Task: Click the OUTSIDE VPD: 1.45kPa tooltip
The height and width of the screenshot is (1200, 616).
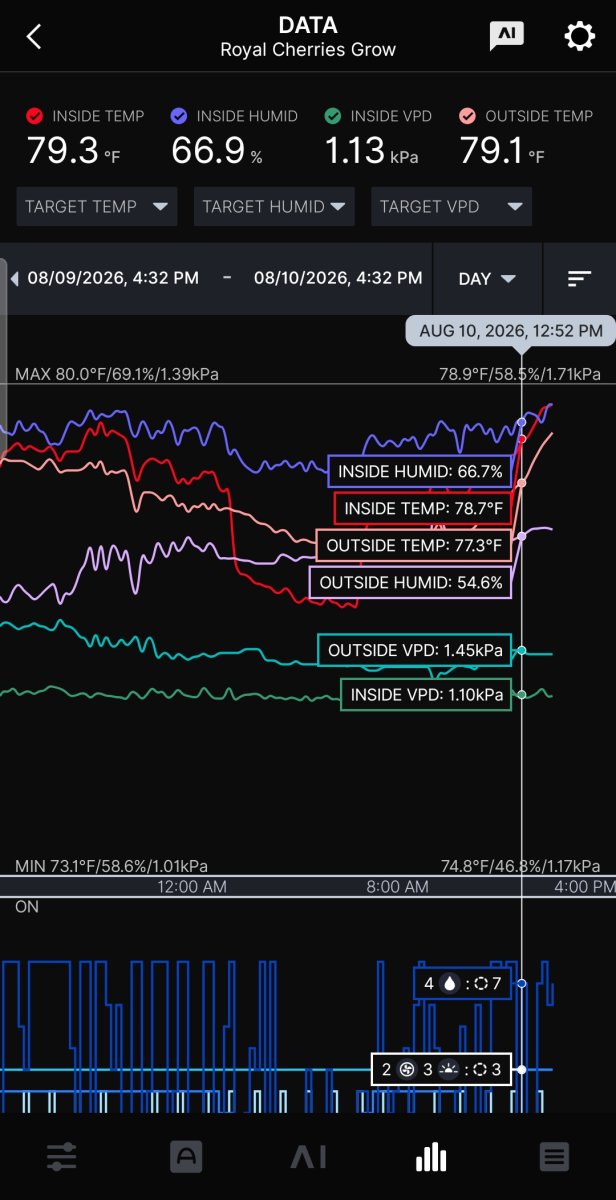Action: (x=414, y=650)
